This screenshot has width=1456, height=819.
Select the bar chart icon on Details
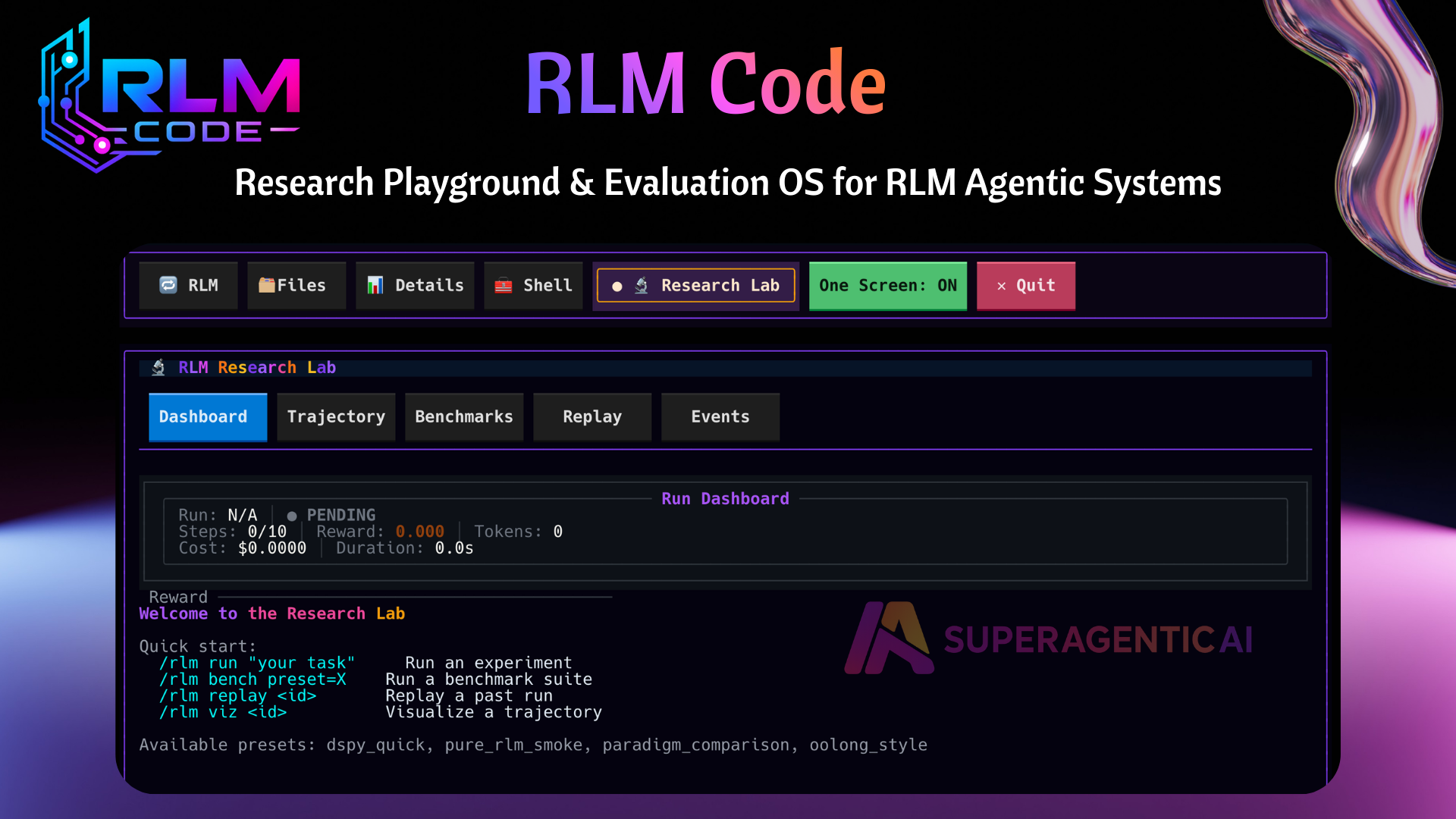(374, 285)
